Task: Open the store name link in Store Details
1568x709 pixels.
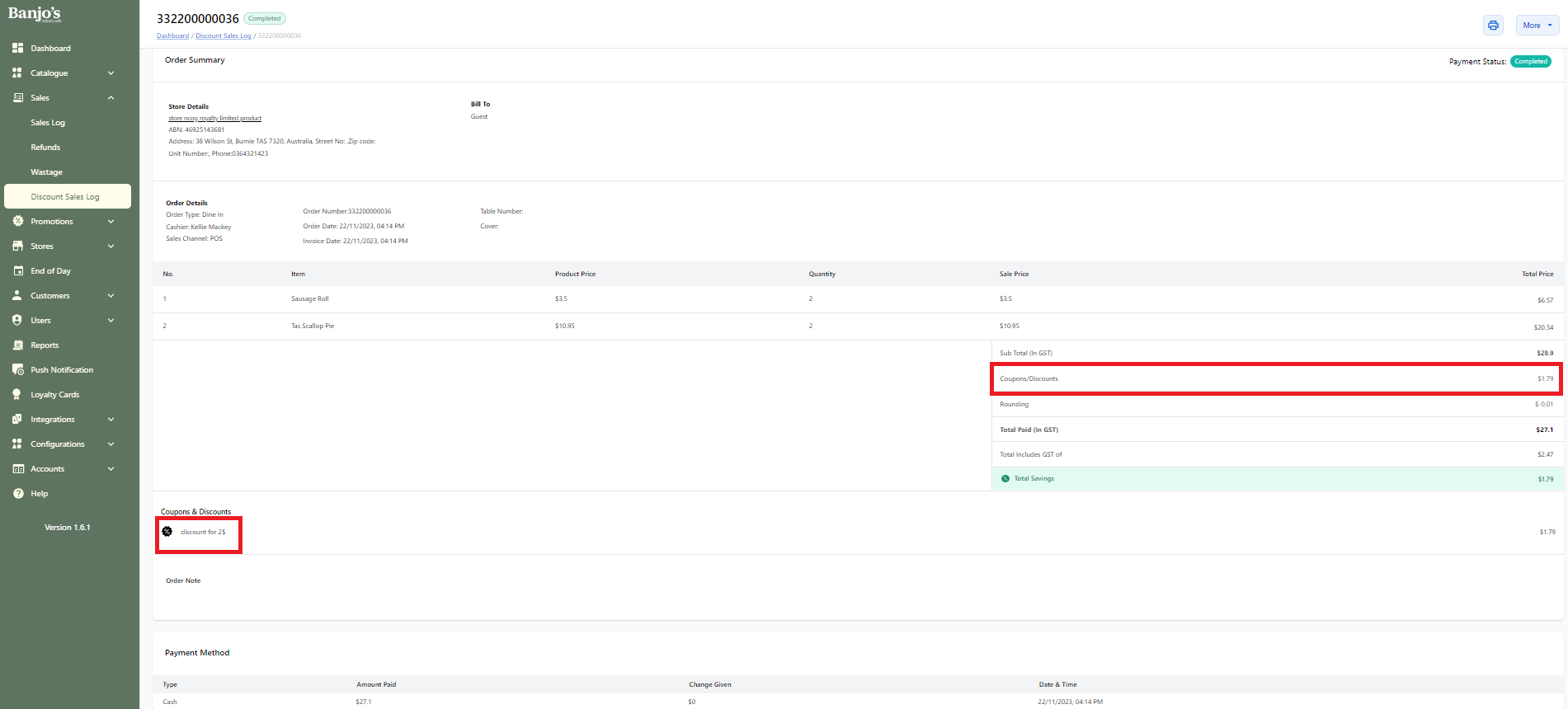Action: tap(214, 119)
